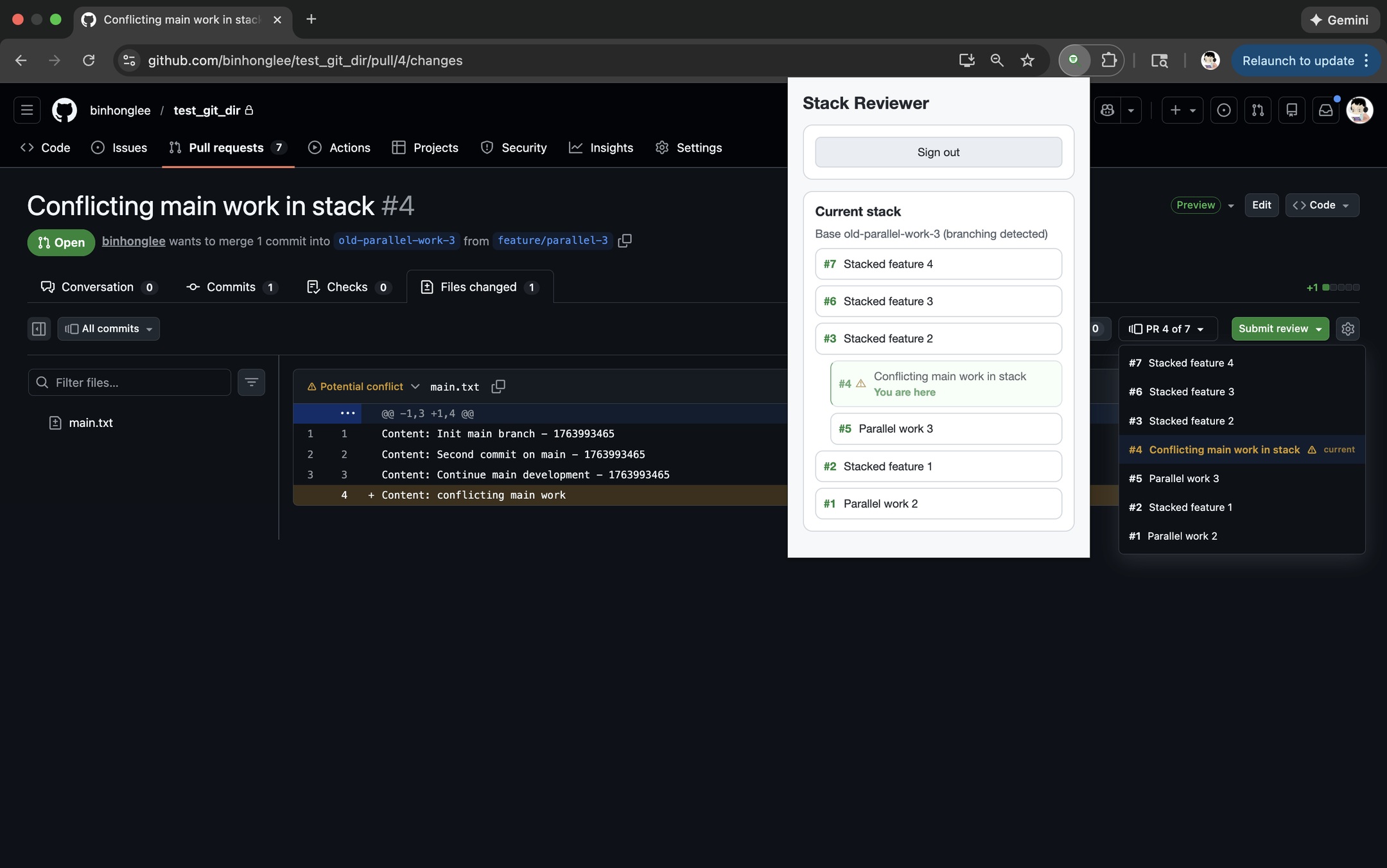Open the PR 4 of 7 stack navigator
Image resolution: width=1387 pixels, height=868 pixels.
click(1167, 329)
